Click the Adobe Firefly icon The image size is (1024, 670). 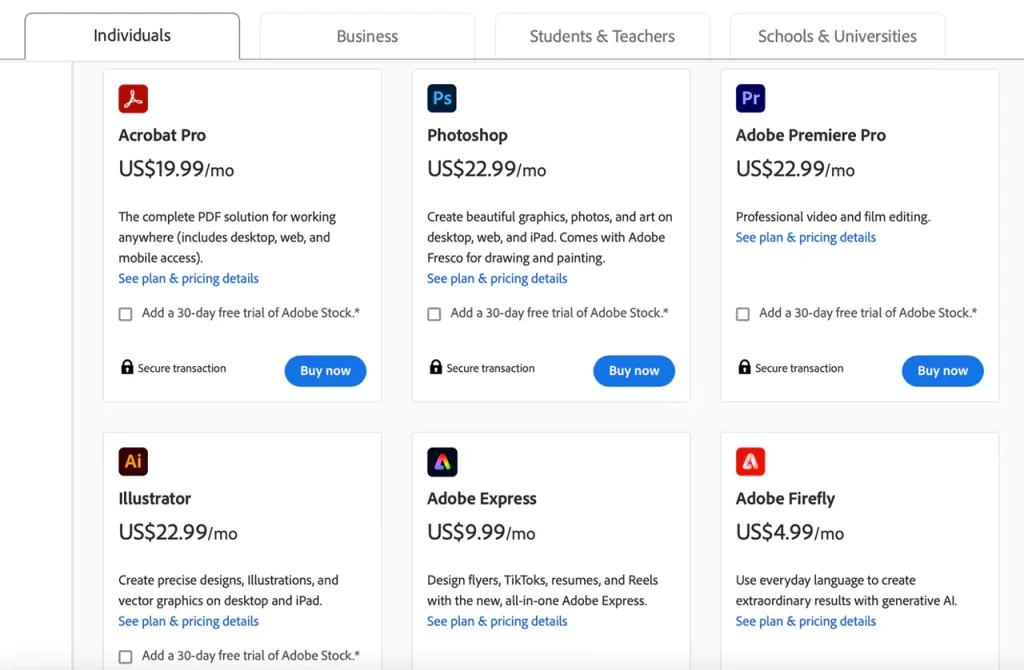(750, 461)
